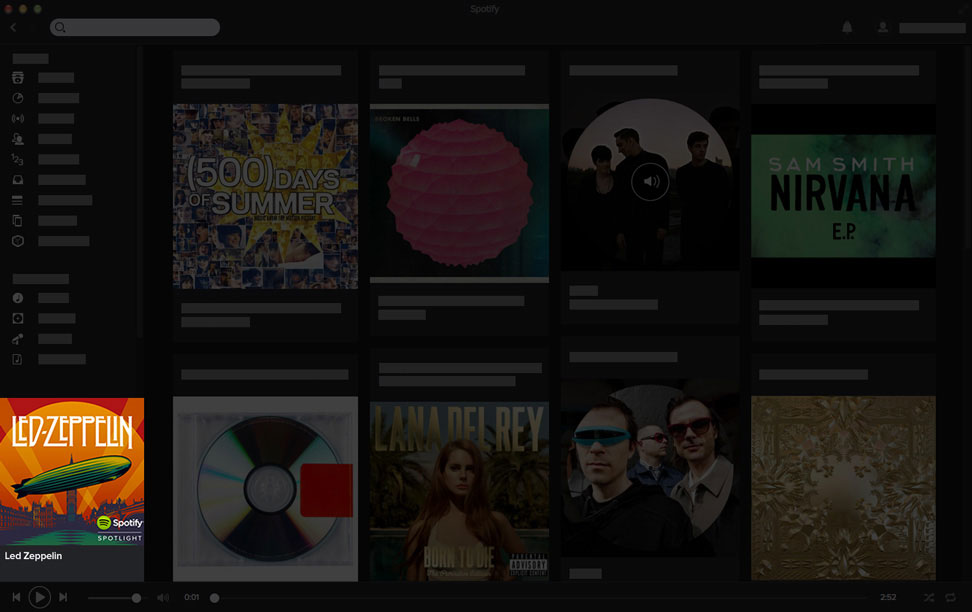Open the account dropdown at top right

931,28
